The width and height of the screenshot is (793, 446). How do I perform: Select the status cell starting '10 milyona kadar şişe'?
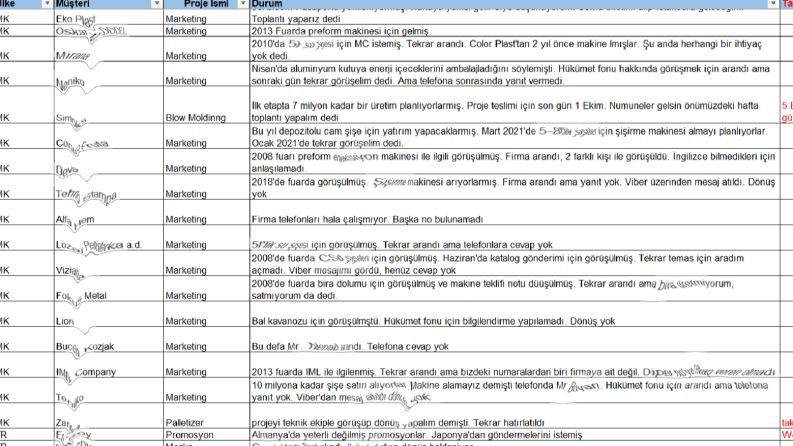(515, 390)
